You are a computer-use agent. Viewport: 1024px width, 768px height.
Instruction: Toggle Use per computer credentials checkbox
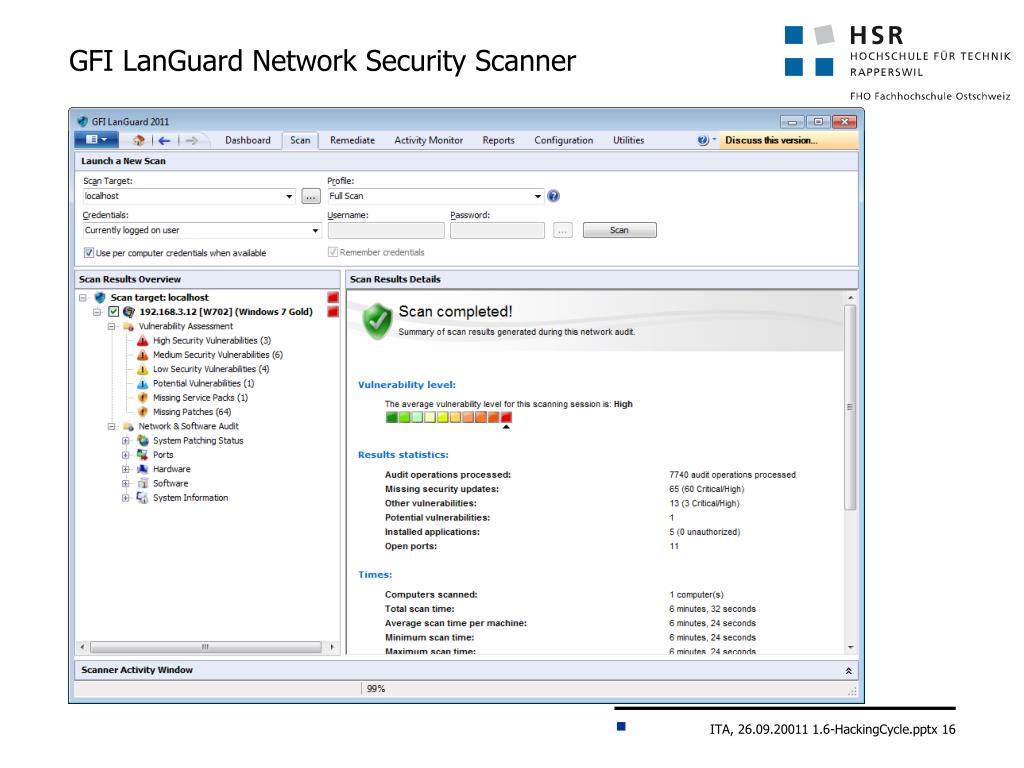88,253
